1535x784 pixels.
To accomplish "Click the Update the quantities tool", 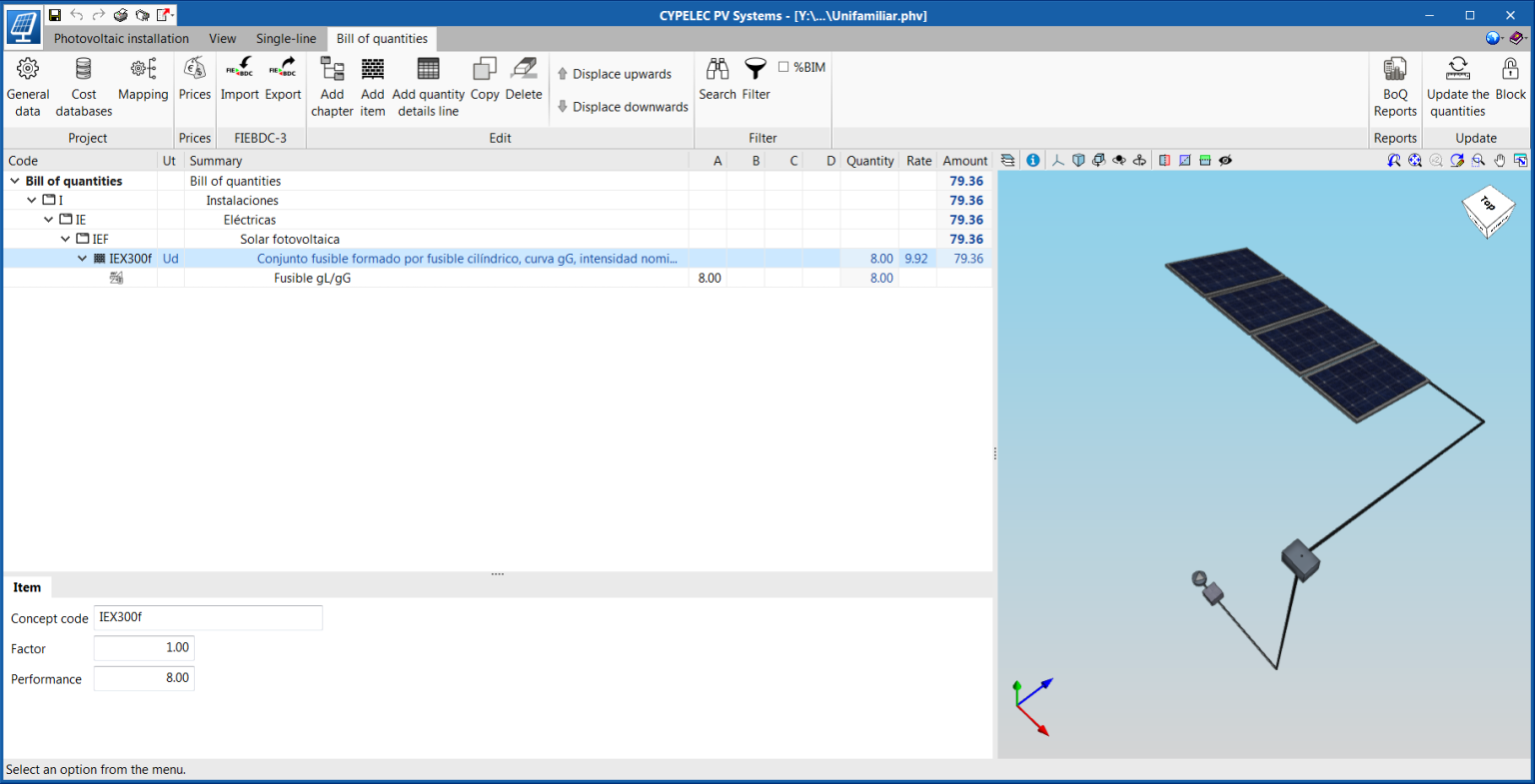I will coord(1457,84).
